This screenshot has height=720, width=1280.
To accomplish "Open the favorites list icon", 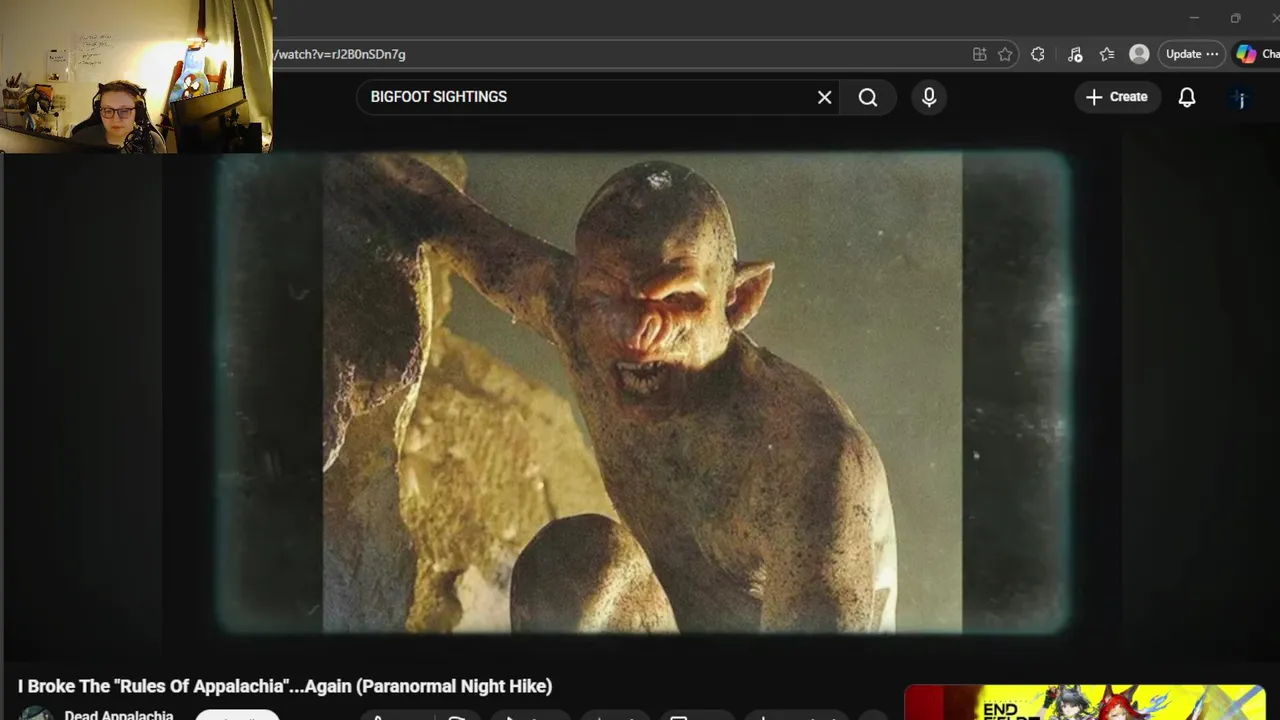I will (1107, 54).
